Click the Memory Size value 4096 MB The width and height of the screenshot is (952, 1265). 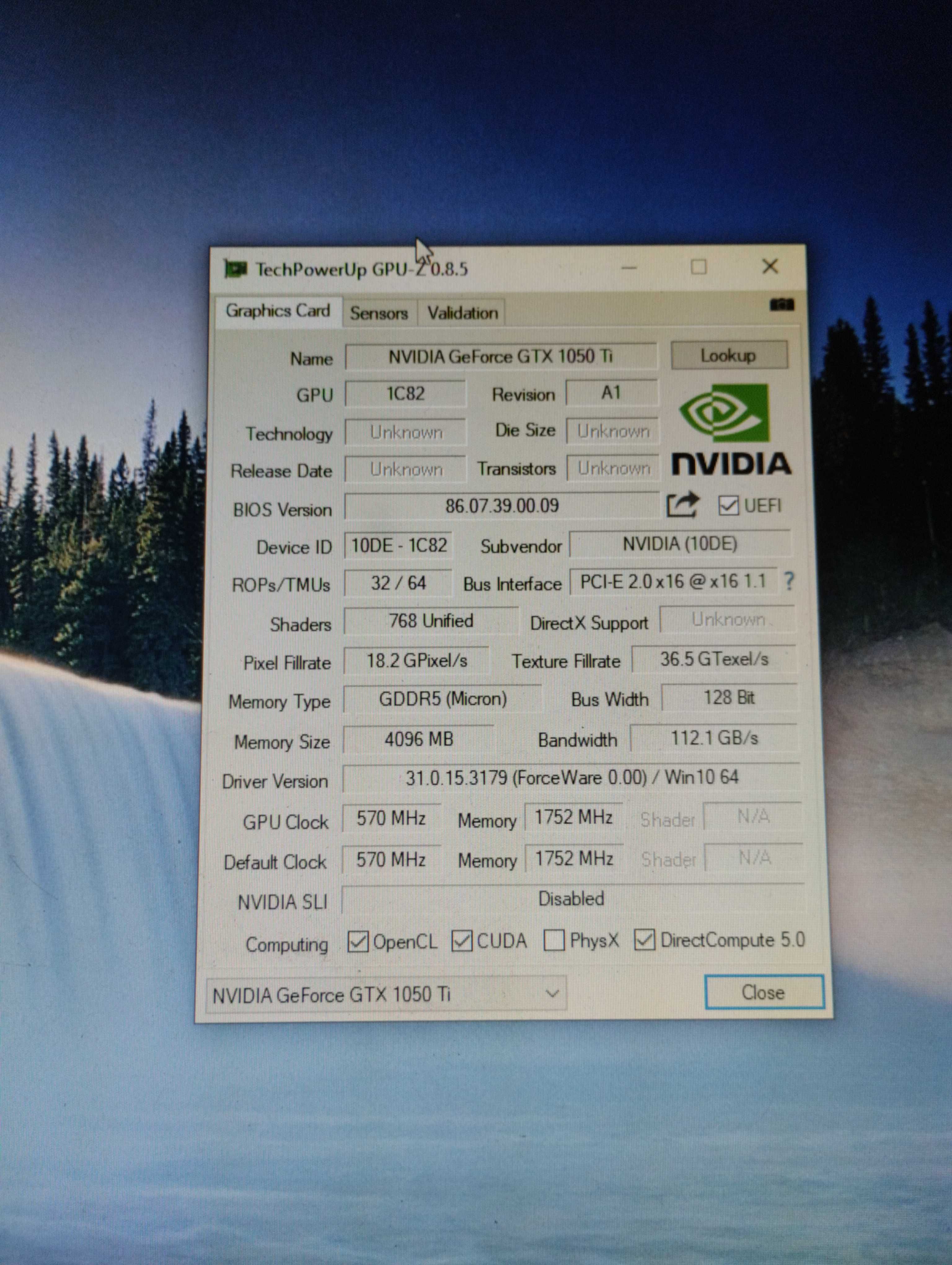(x=419, y=739)
